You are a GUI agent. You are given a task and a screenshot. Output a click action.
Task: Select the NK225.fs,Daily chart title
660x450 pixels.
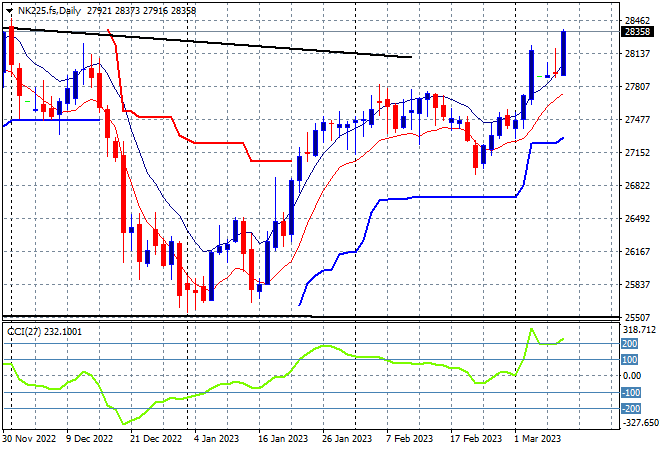coord(49,11)
